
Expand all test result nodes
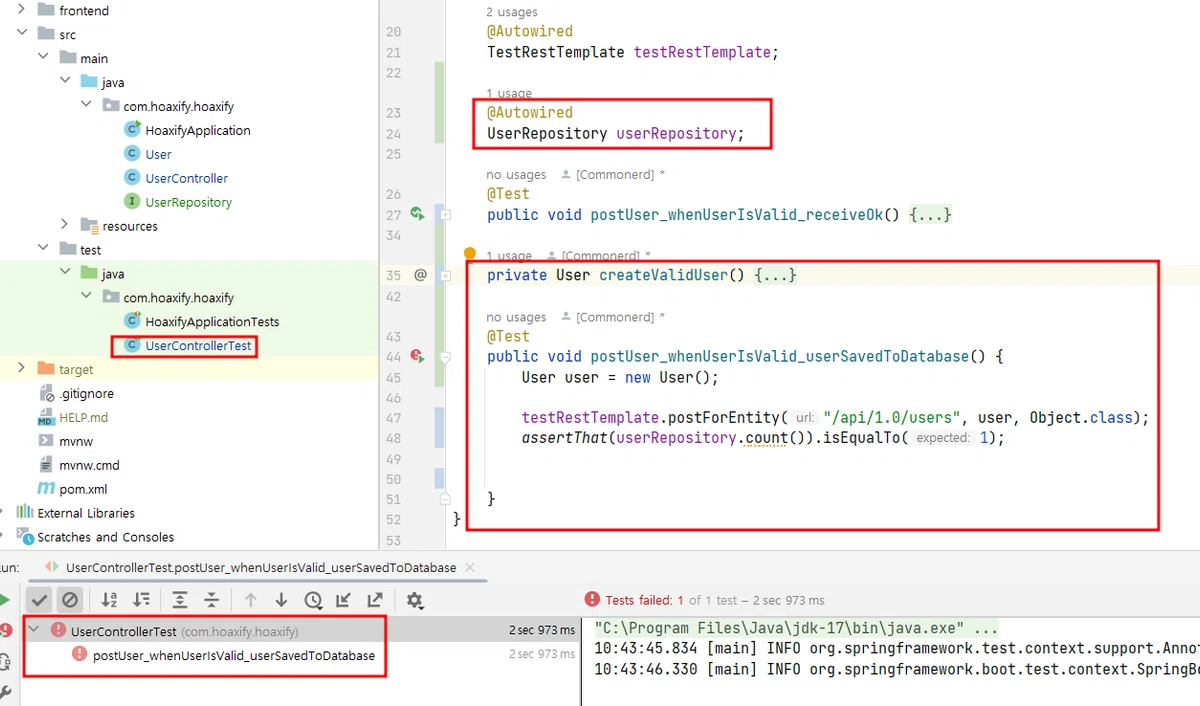180,600
